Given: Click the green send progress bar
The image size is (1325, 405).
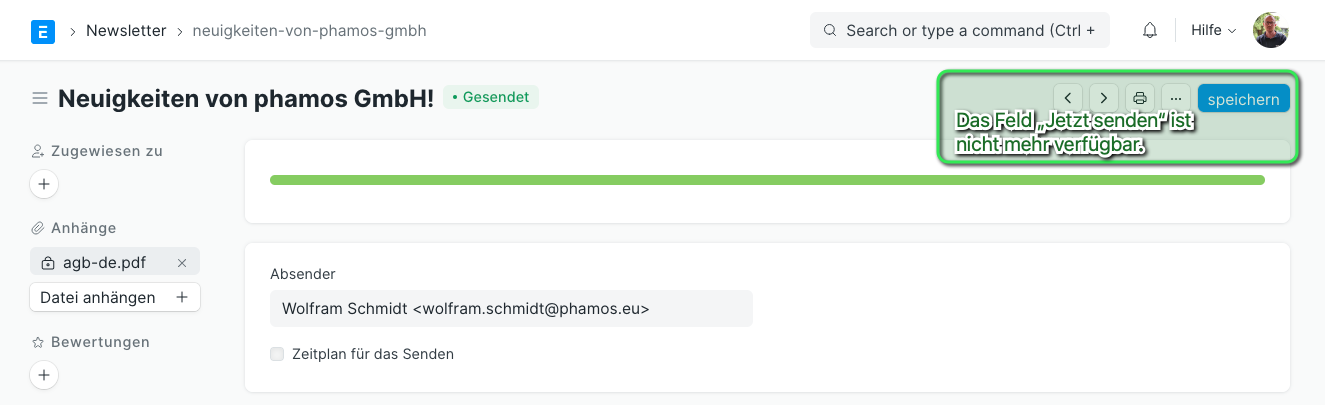Looking at the screenshot, I should pyautogui.click(x=767, y=180).
